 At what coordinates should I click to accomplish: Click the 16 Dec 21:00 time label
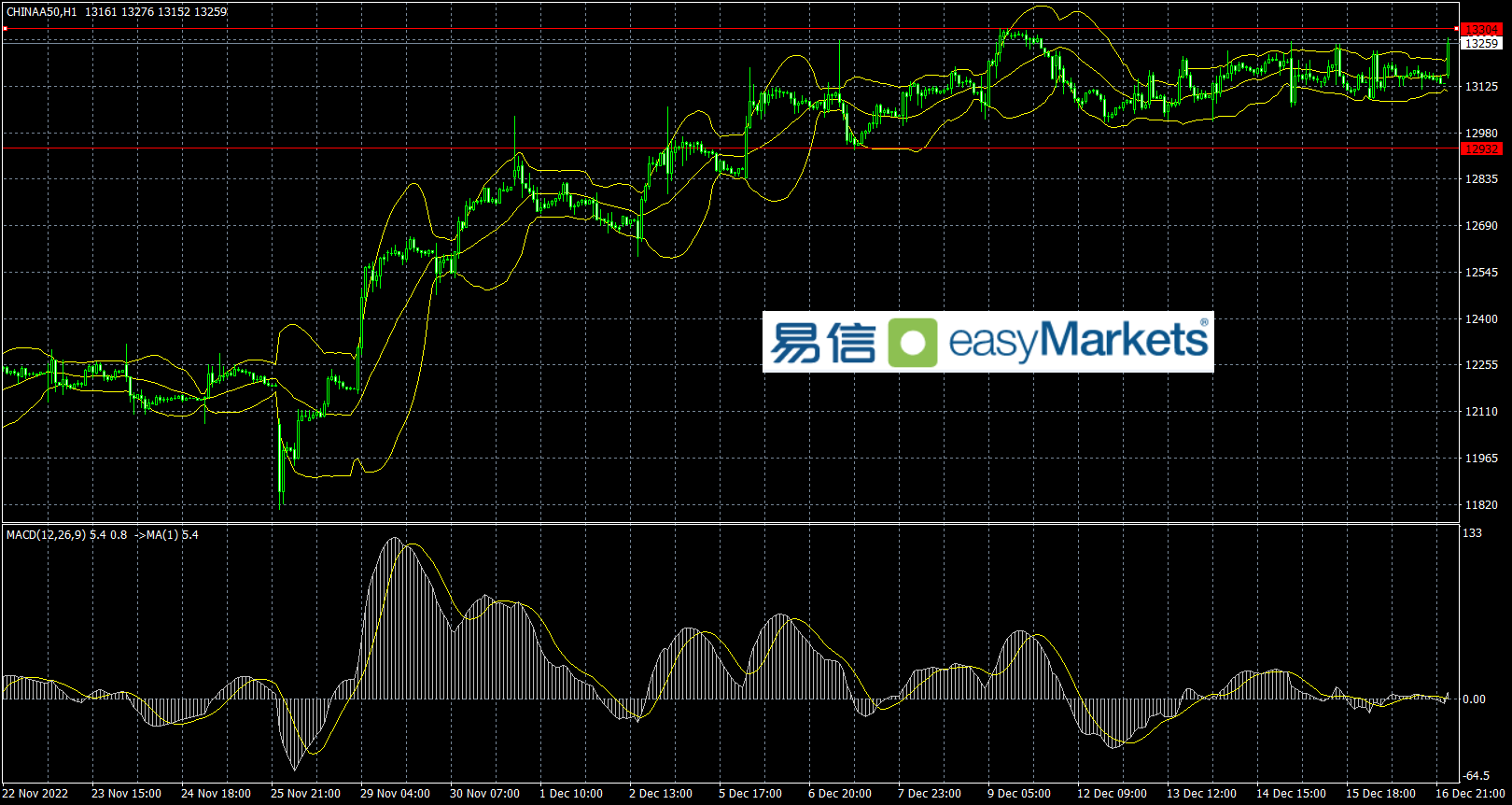click(x=1470, y=794)
